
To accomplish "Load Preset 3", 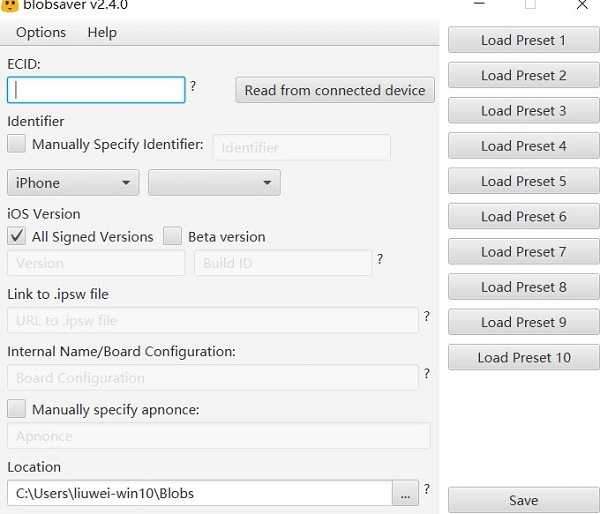I will tap(523, 111).
